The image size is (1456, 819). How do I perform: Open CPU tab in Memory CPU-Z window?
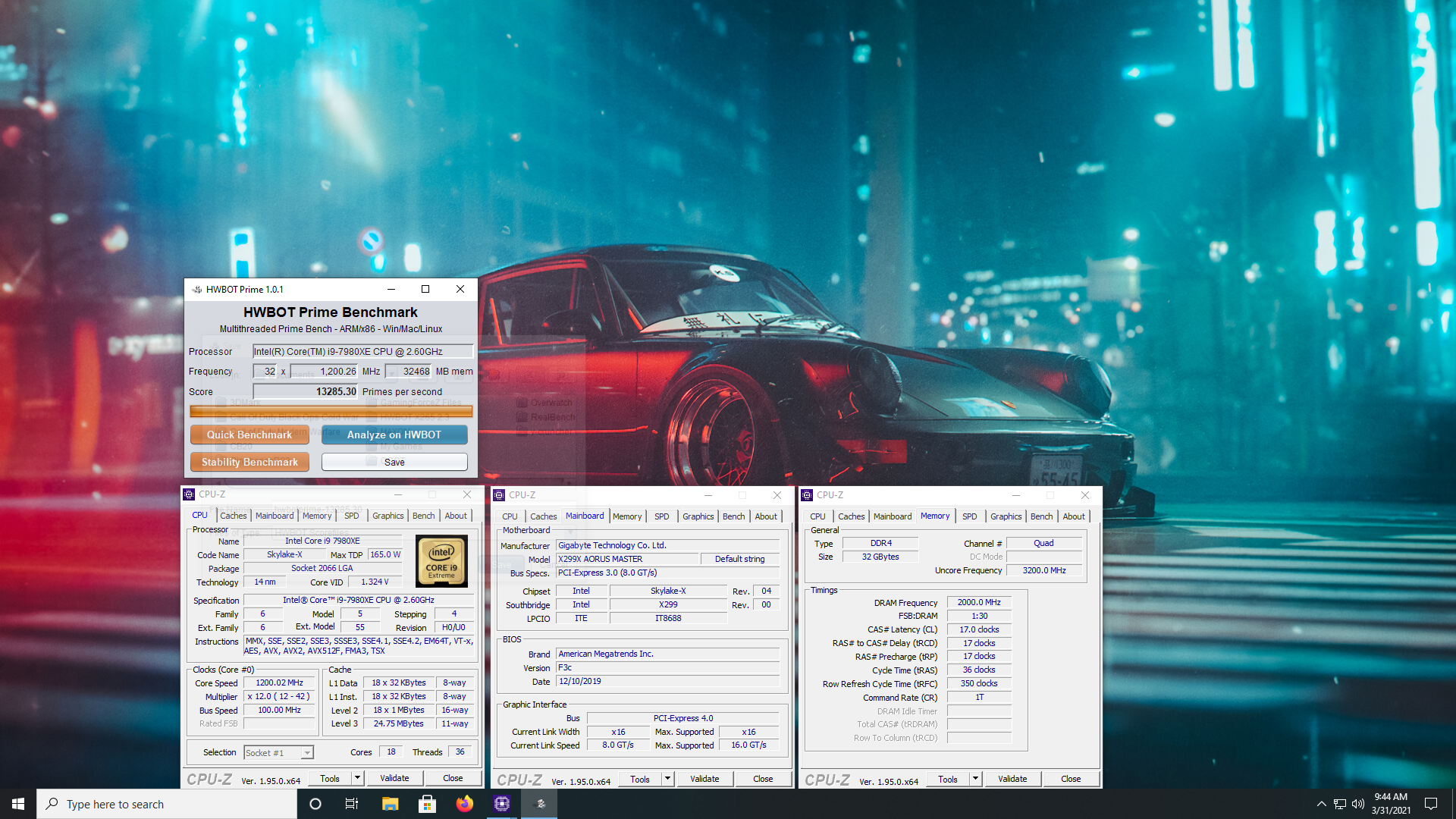(x=817, y=516)
